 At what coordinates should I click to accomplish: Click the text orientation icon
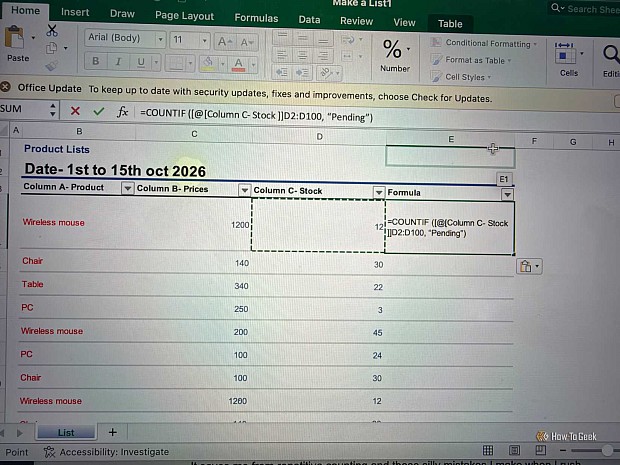(326, 73)
